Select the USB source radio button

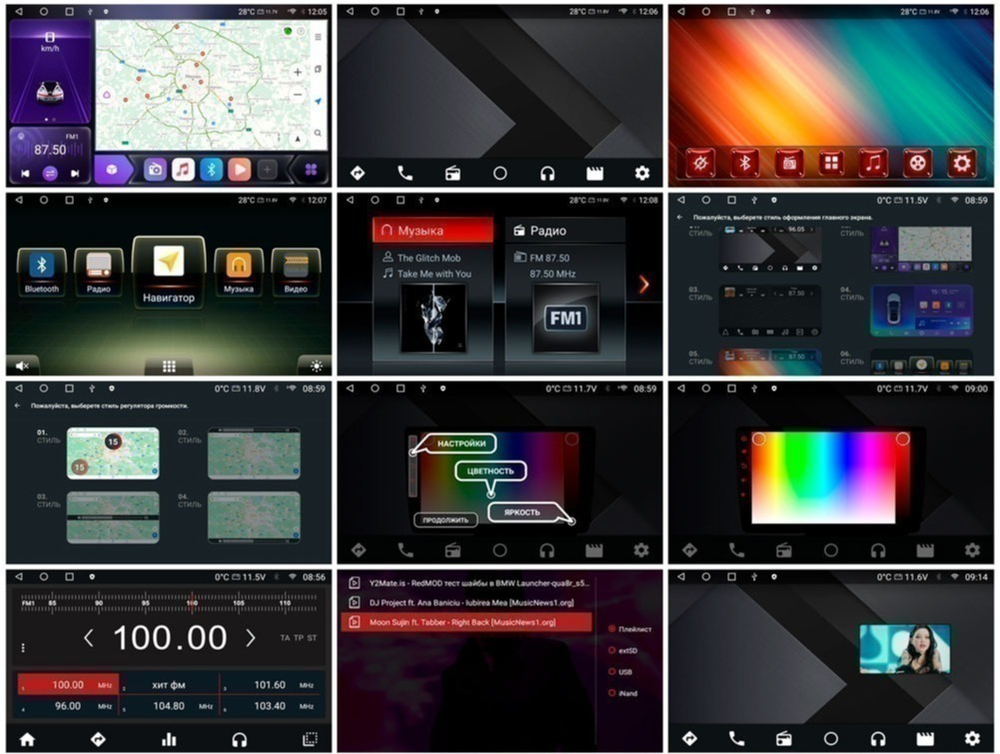612,671
